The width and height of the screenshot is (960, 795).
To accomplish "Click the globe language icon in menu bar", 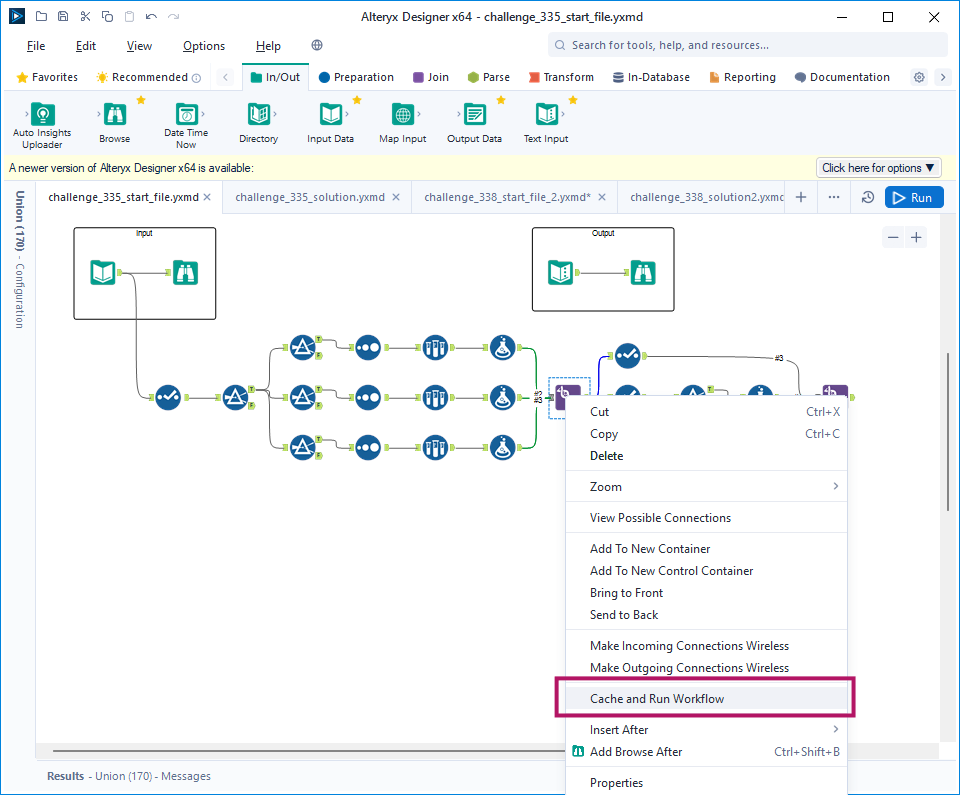I will 317,46.
